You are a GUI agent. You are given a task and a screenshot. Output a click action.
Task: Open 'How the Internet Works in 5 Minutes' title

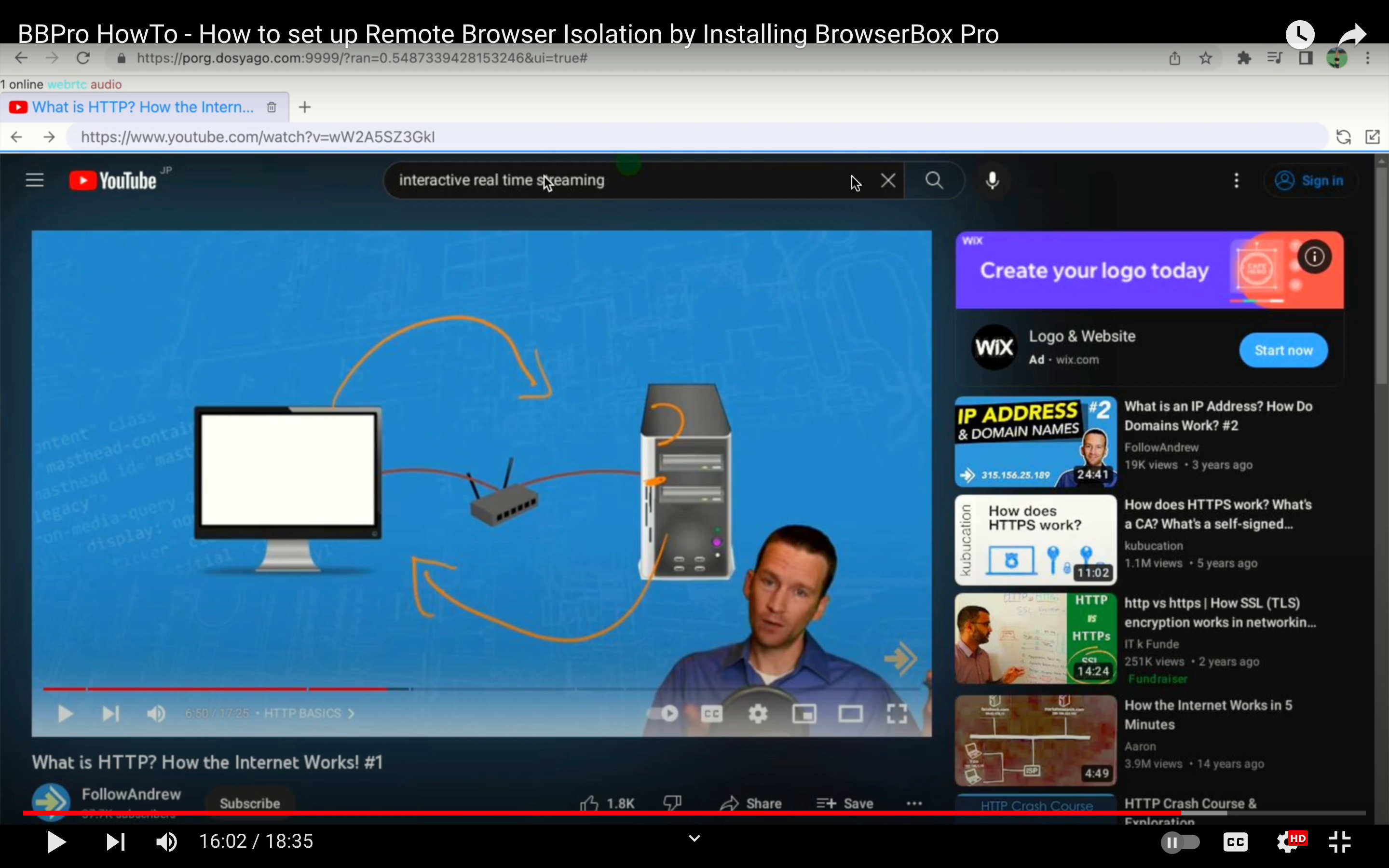[x=1208, y=715]
